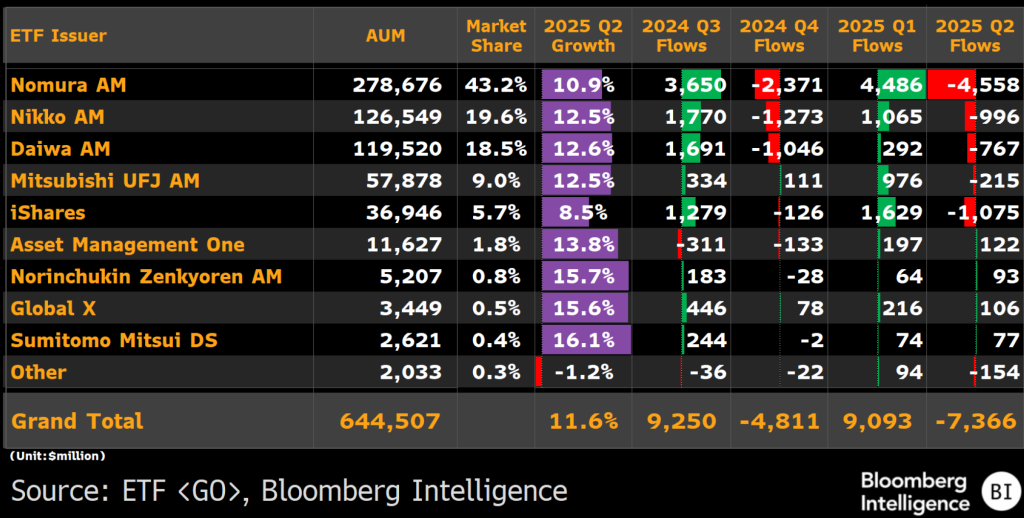Click Nikko AM's AUM value 126,549
Viewport: 1024px width, 518px height.
click(x=398, y=117)
